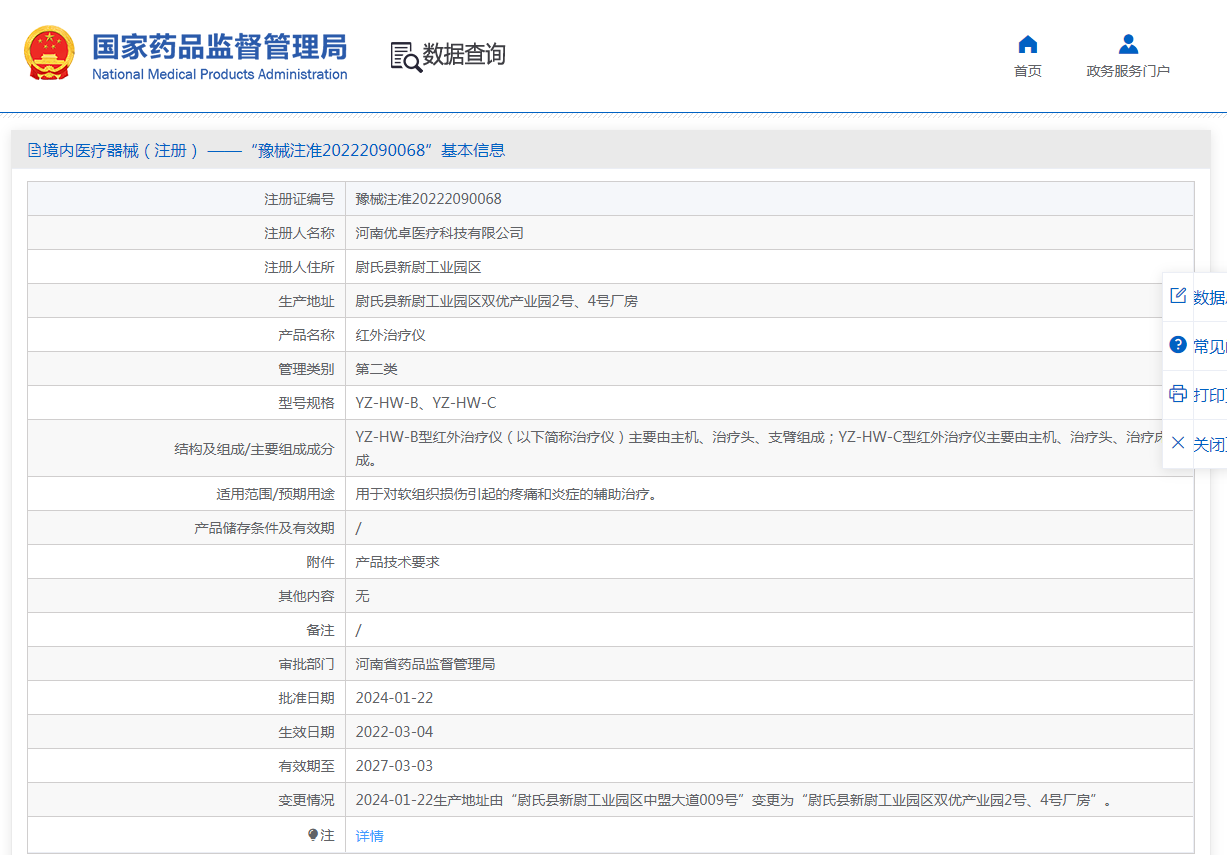
Task: Click the 变更情况 change description text
Action: click(734, 800)
